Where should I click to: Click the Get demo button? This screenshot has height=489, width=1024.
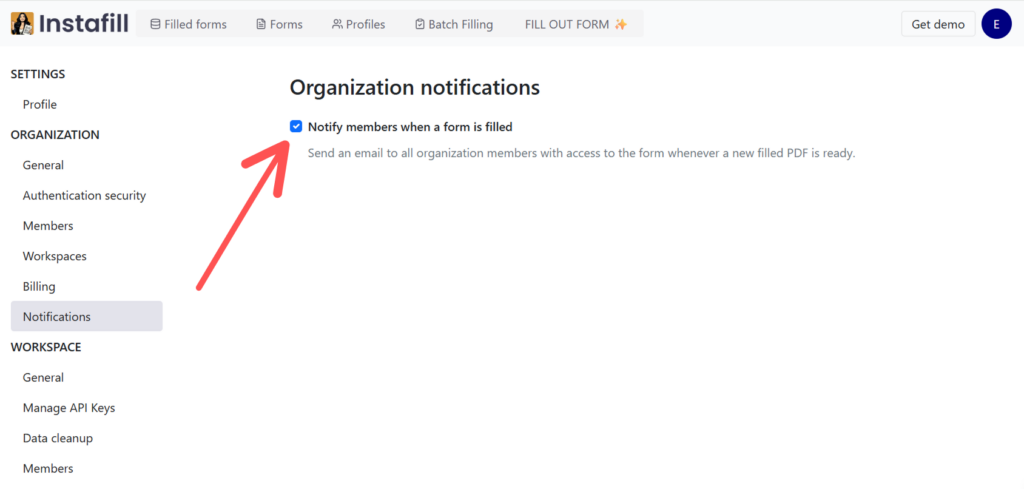[938, 24]
